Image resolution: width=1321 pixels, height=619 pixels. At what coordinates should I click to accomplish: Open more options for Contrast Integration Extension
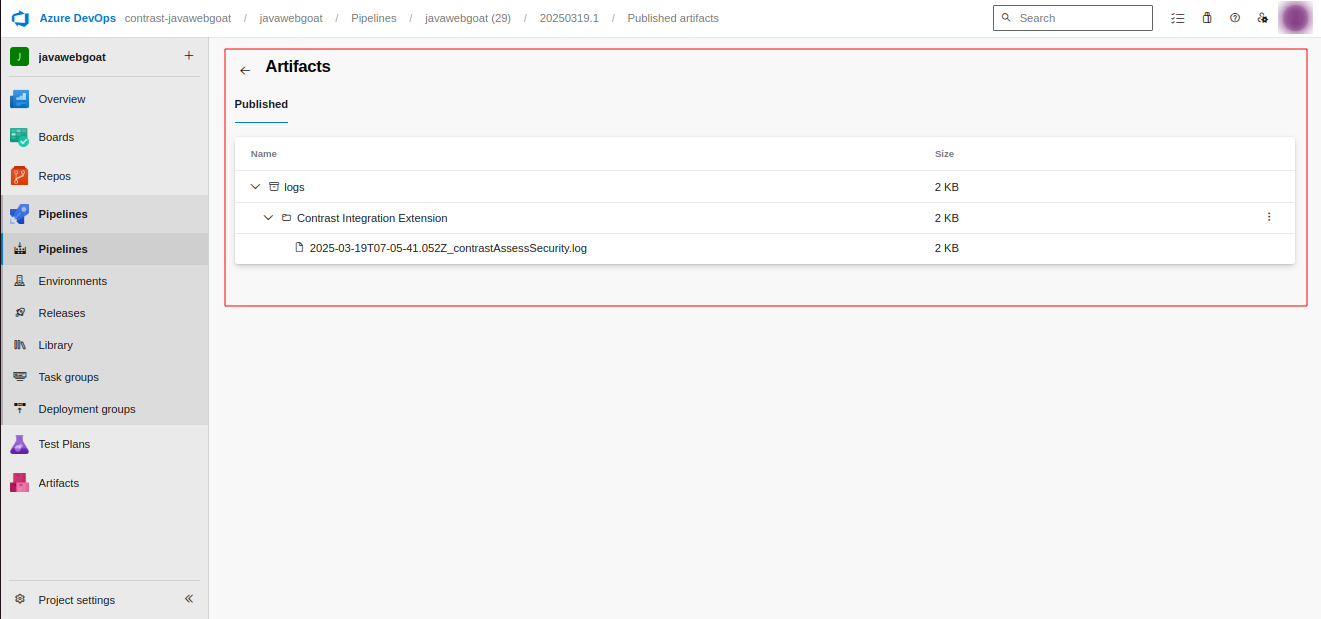coord(1269,217)
